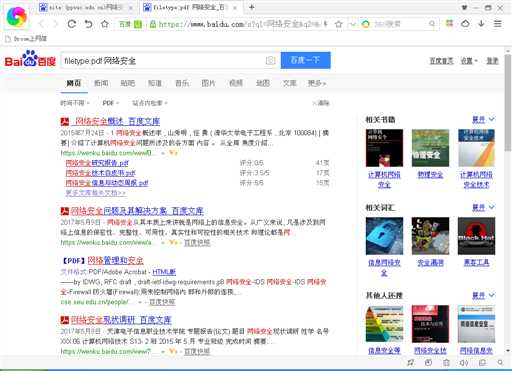The image size is (512, 371).
Task: Go back with the browser back arrow
Action: 41,24
